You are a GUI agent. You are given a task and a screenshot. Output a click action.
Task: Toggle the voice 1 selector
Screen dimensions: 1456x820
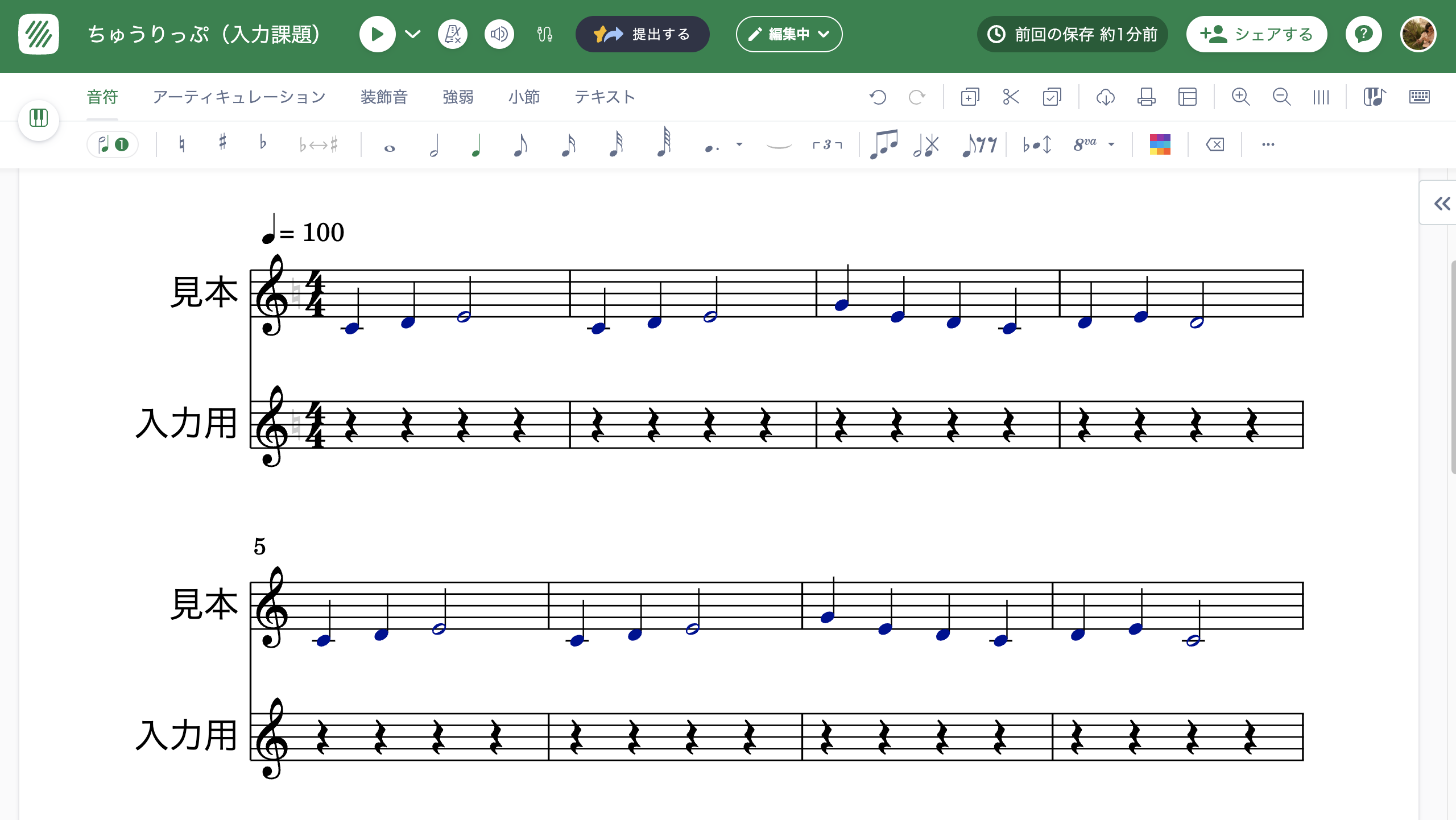113,144
